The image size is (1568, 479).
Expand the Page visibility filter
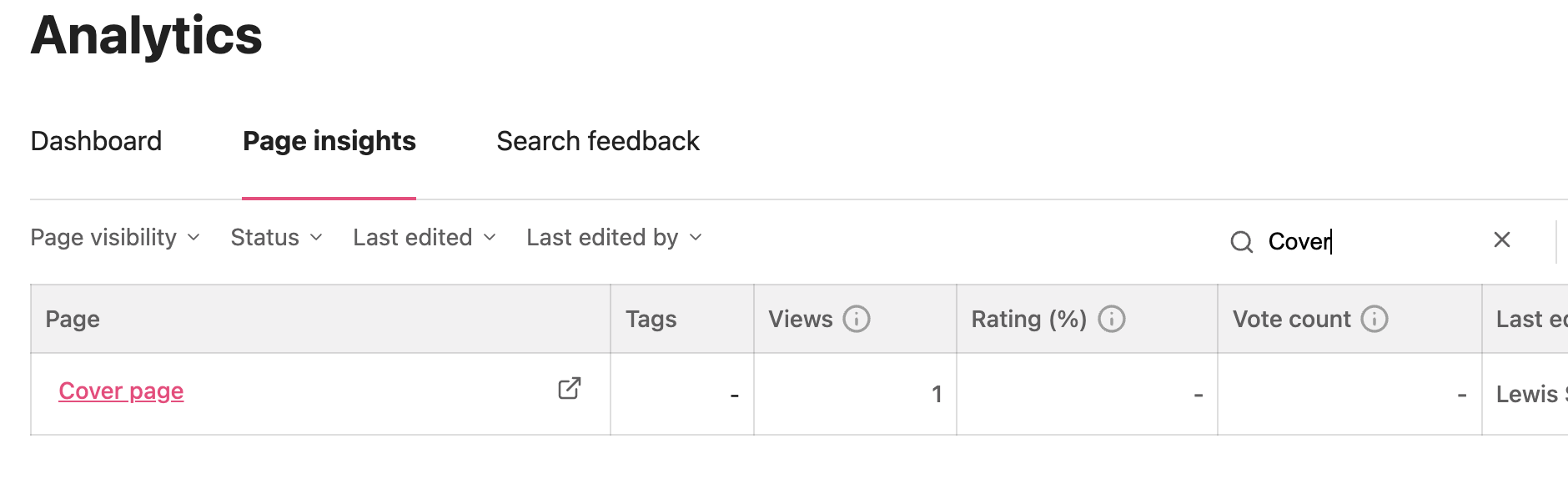tap(115, 238)
